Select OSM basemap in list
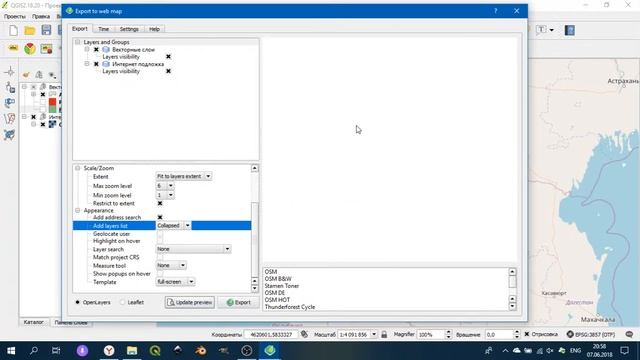The image size is (640, 360). 271,271
